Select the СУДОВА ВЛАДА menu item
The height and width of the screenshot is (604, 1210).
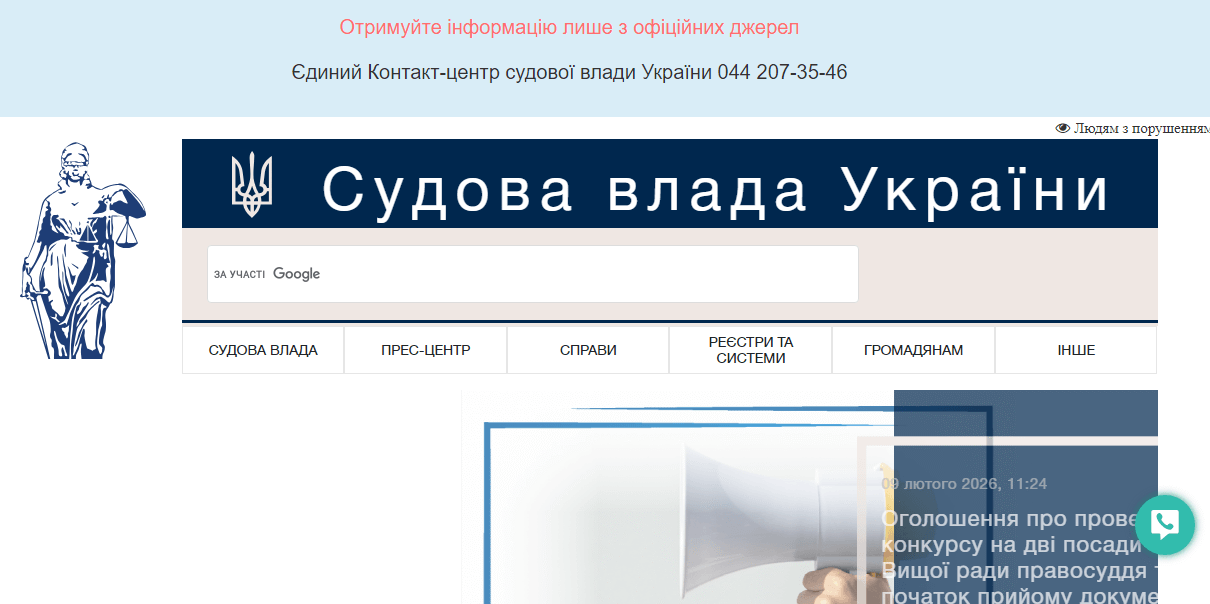pos(262,349)
